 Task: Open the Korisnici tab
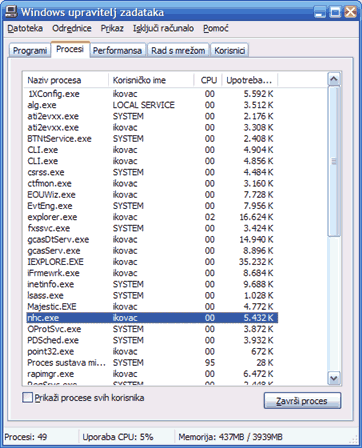click(x=230, y=51)
